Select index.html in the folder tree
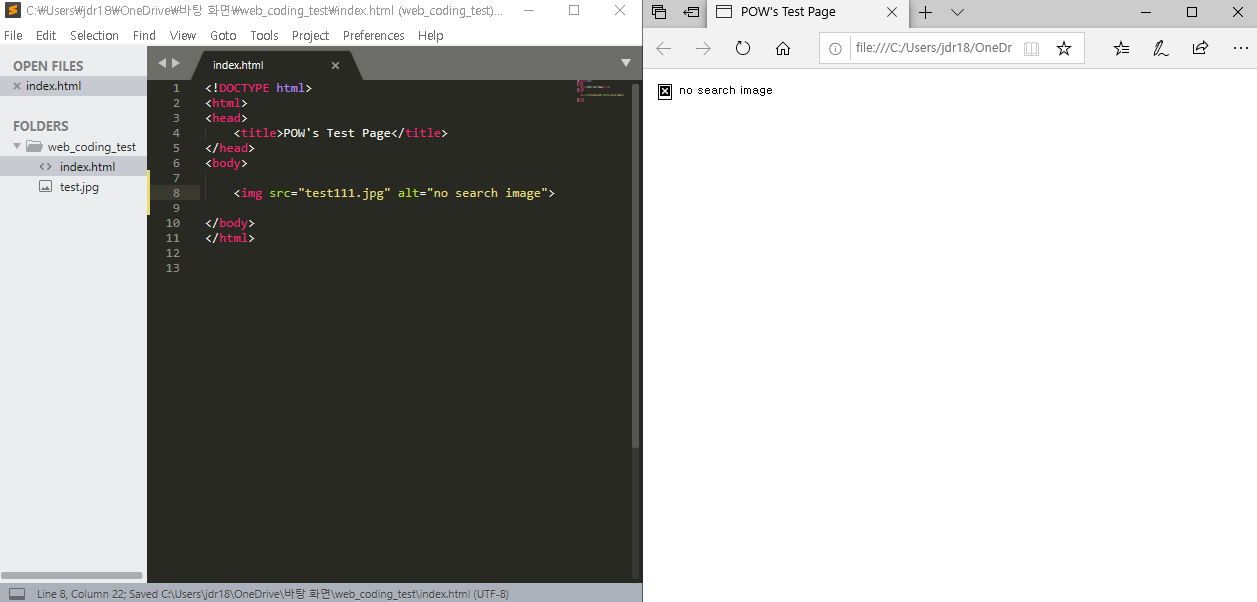The width and height of the screenshot is (1257, 602). (x=73, y=167)
